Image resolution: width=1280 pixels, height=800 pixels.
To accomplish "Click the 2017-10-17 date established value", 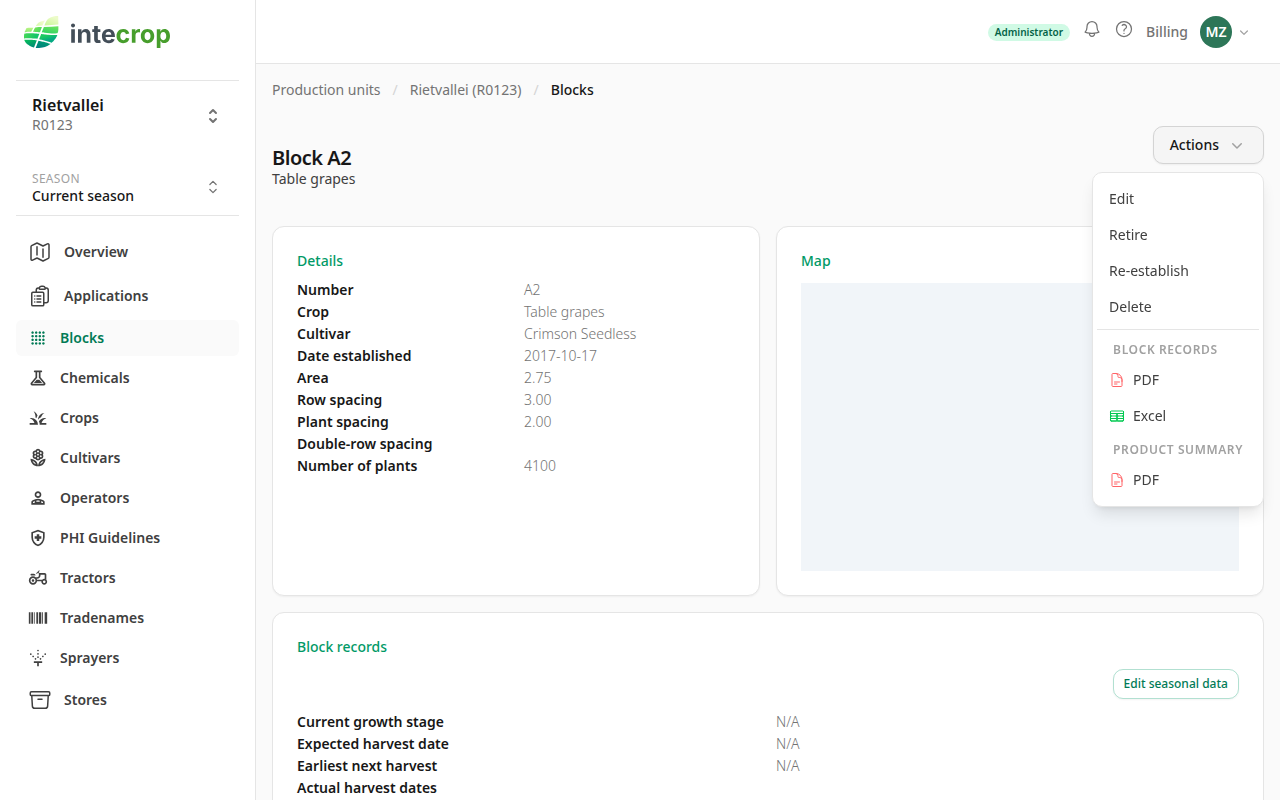I will [560, 356].
